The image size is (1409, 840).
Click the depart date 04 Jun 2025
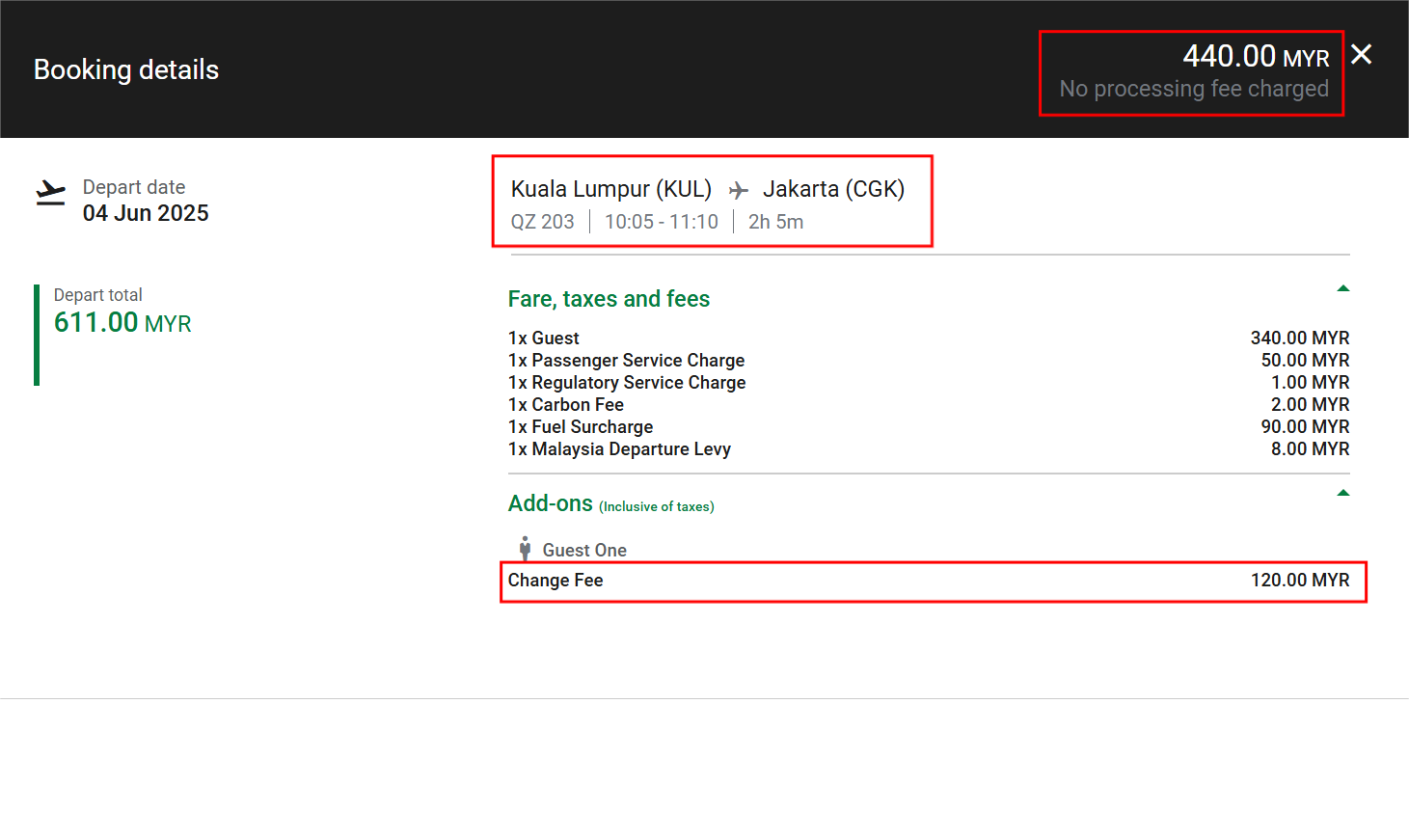pyautogui.click(x=146, y=213)
